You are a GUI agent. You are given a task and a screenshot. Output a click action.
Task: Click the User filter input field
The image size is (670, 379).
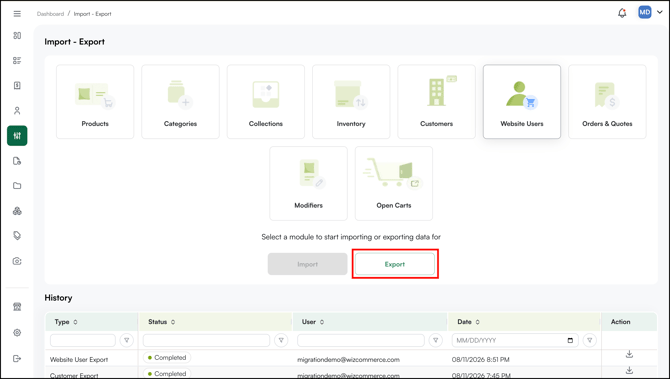[361, 340]
